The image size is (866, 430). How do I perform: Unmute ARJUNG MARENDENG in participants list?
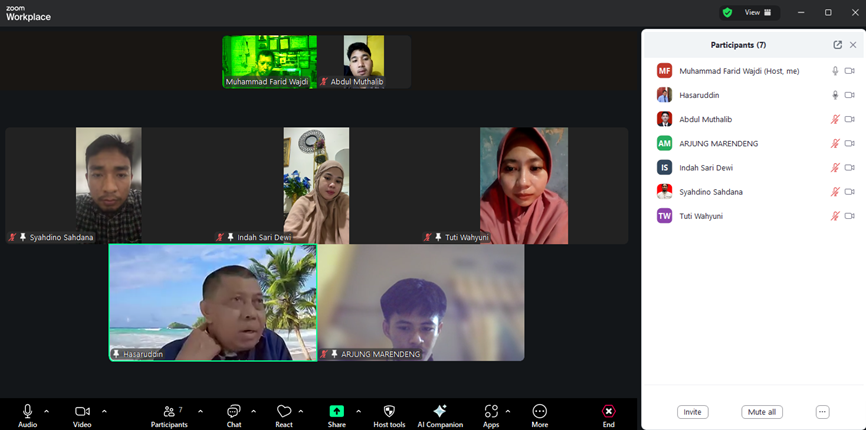pos(836,144)
